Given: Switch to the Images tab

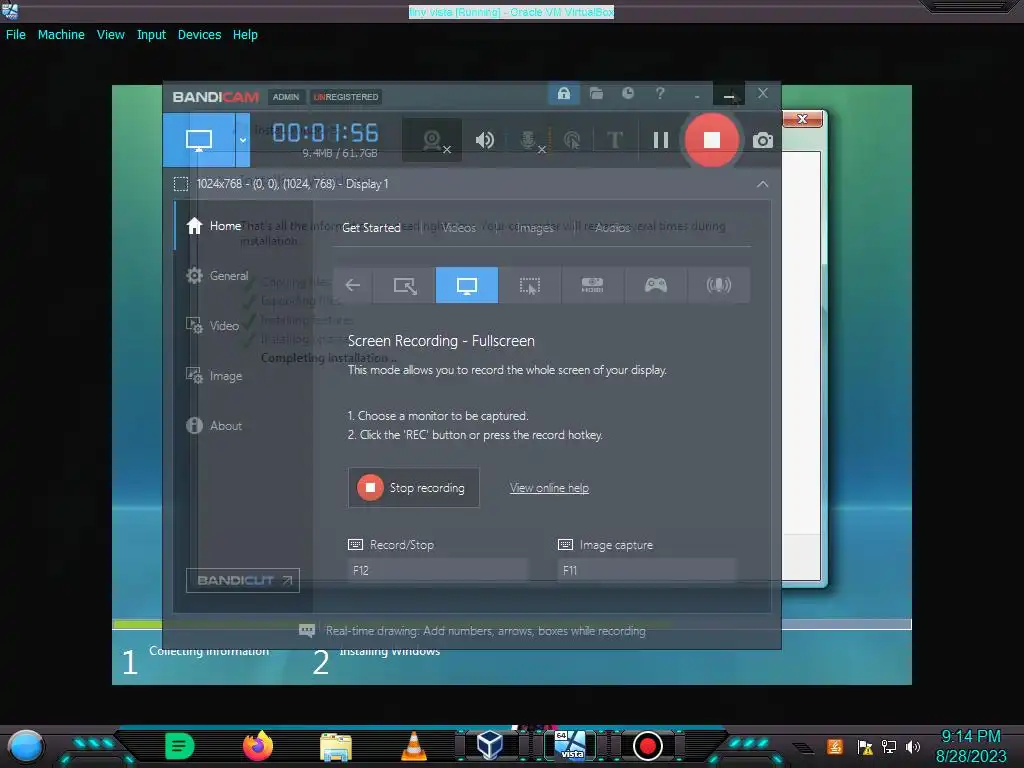Looking at the screenshot, I should click(x=534, y=227).
